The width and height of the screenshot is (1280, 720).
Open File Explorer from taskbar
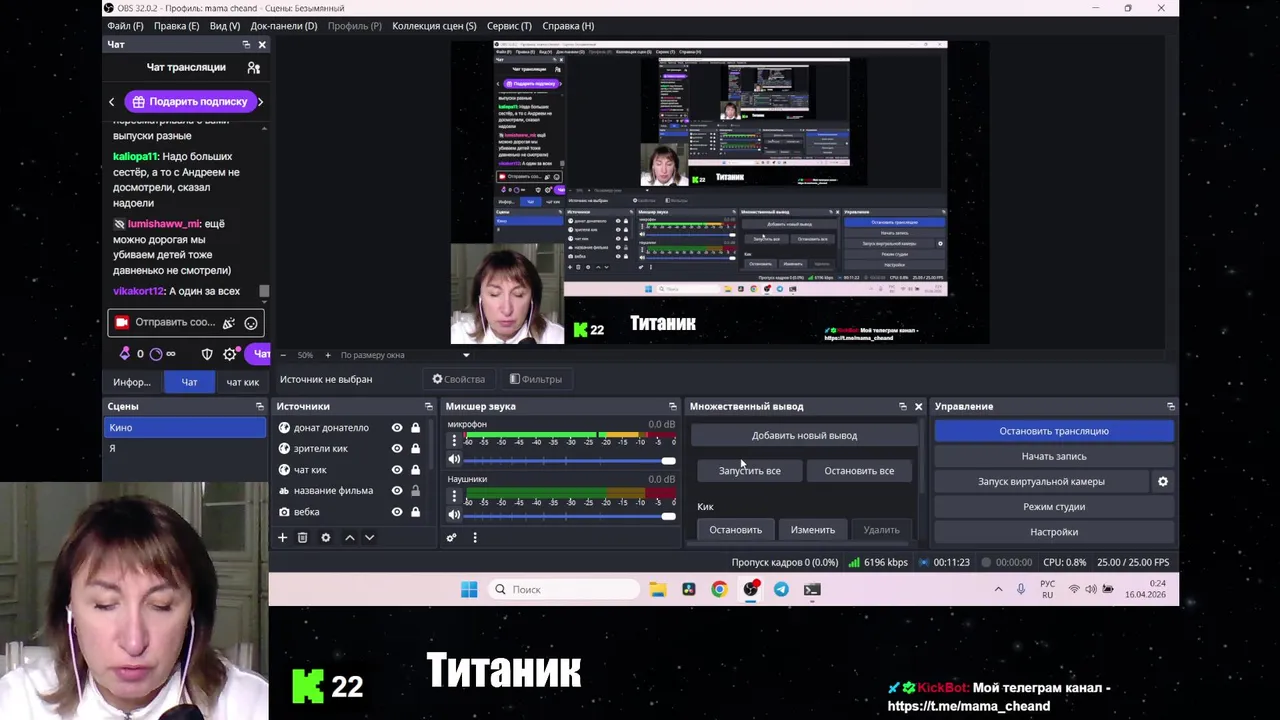click(x=657, y=590)
